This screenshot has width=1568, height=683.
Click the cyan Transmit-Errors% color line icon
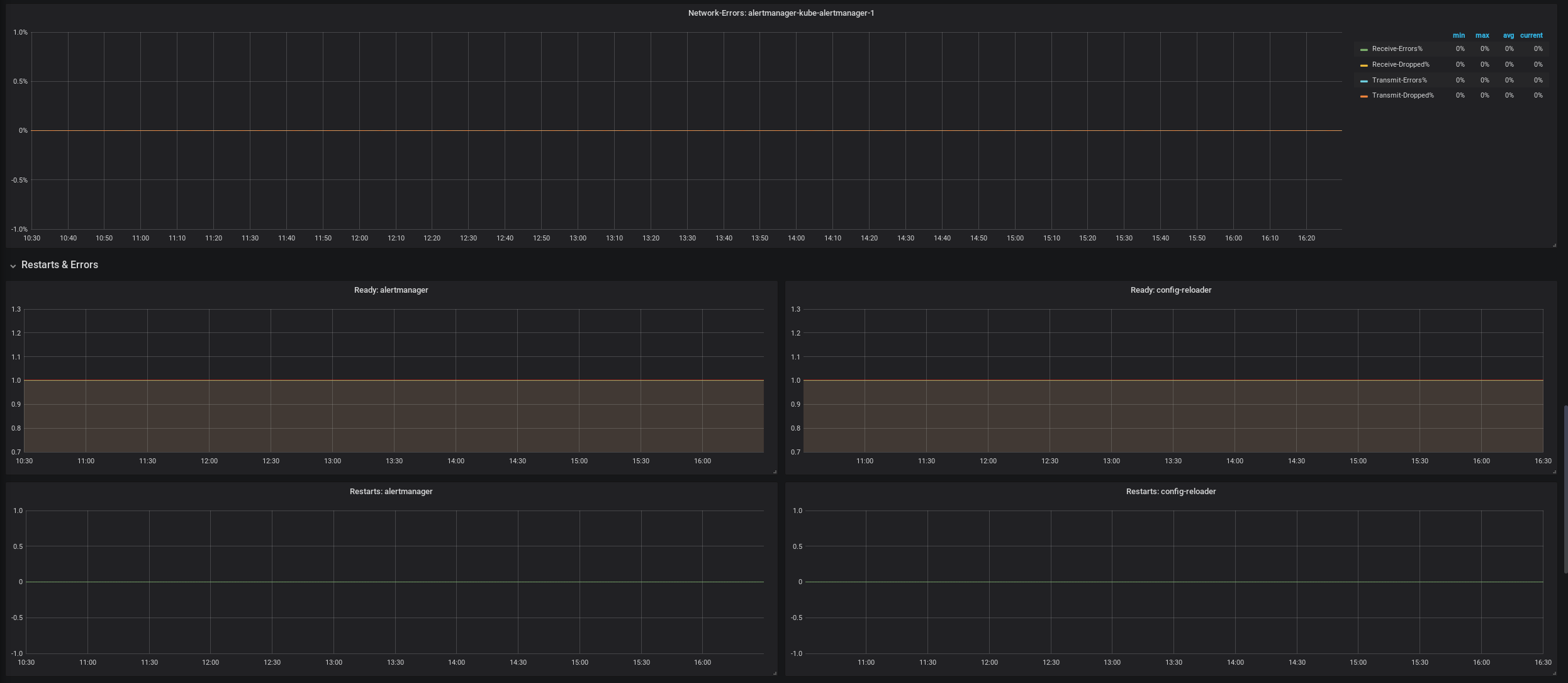click(1364, 81)
